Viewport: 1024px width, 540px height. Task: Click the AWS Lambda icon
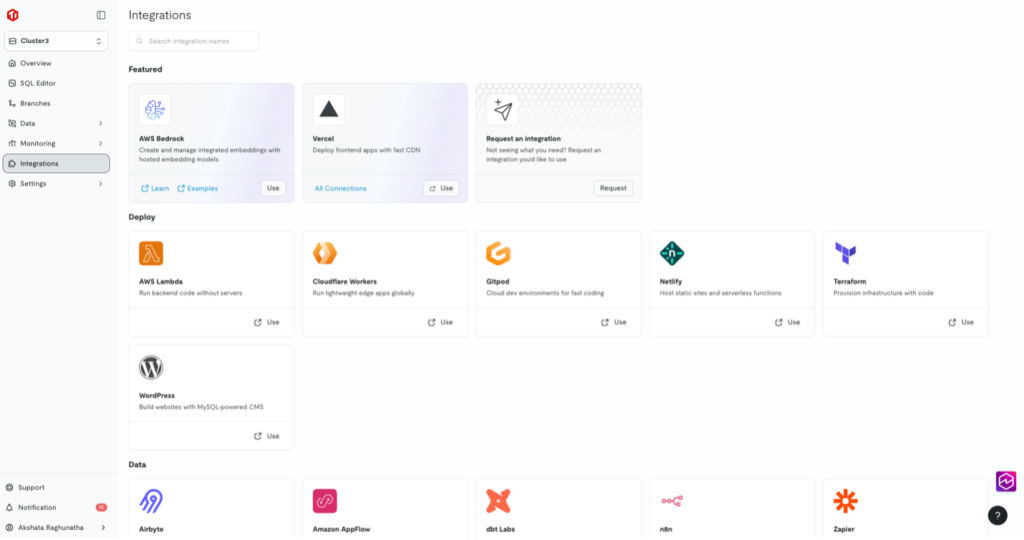151,253
